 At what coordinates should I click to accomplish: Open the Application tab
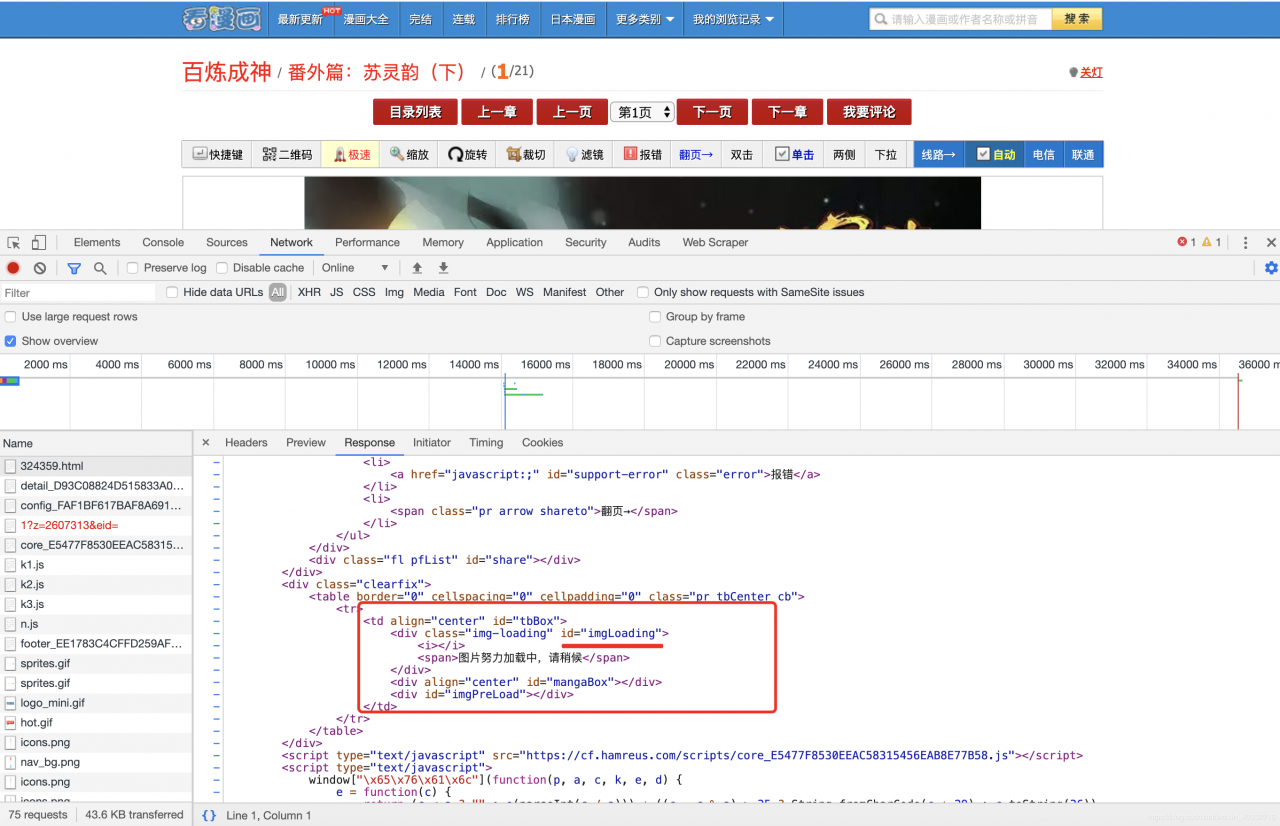point(514,242)
